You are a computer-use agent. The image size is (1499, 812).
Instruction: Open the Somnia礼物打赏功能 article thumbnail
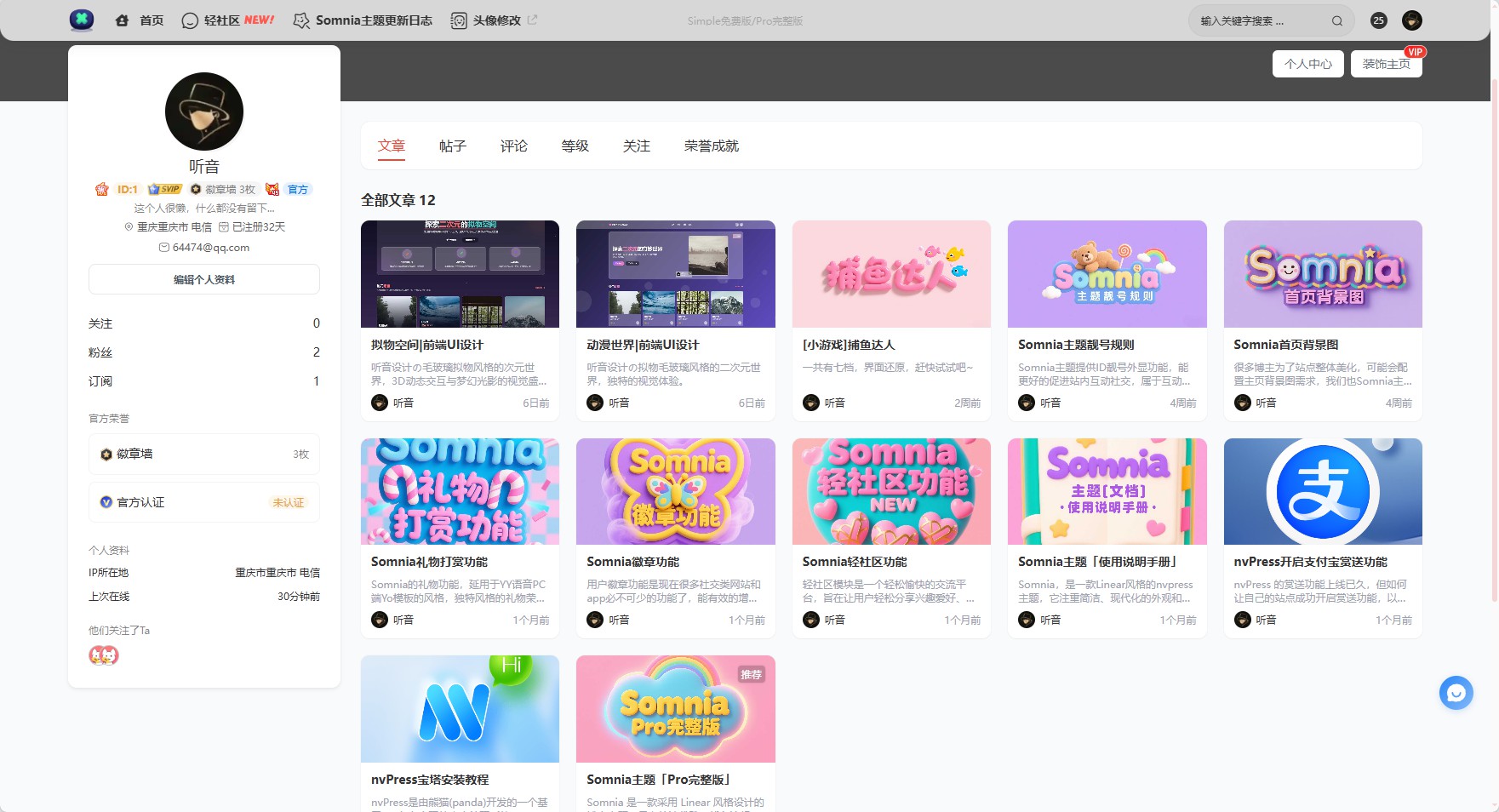460,491
